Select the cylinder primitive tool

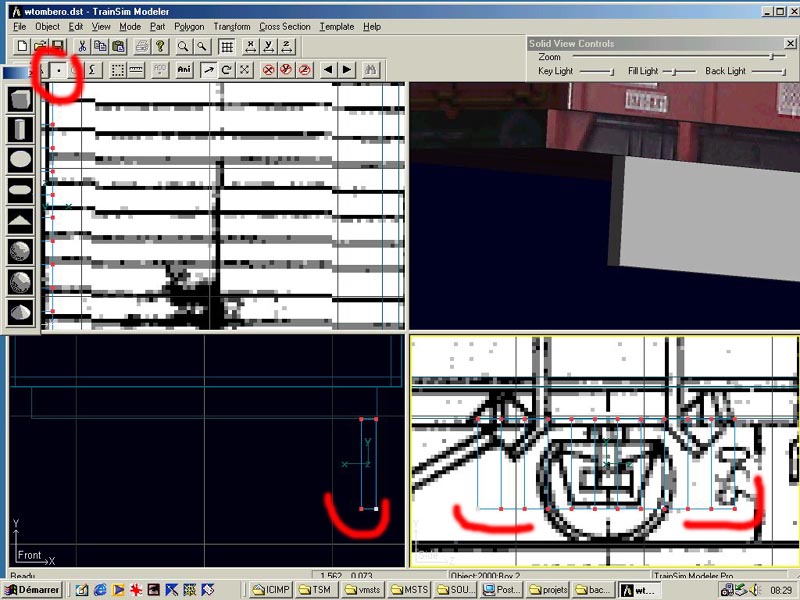coord(21,131)
